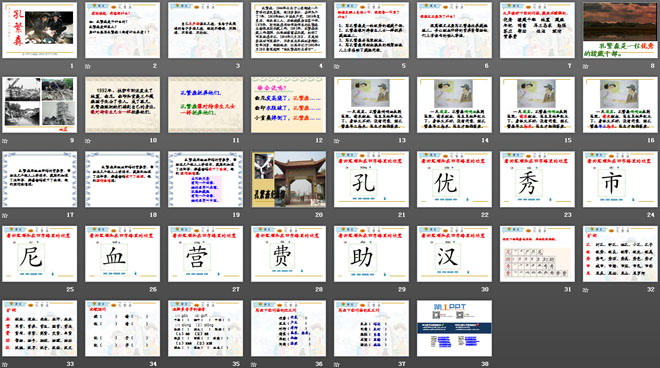The height and width of the screenshot is (368, 660).
Task: Select the final slide 38 with the PPT logo
Action: [454, 328]
